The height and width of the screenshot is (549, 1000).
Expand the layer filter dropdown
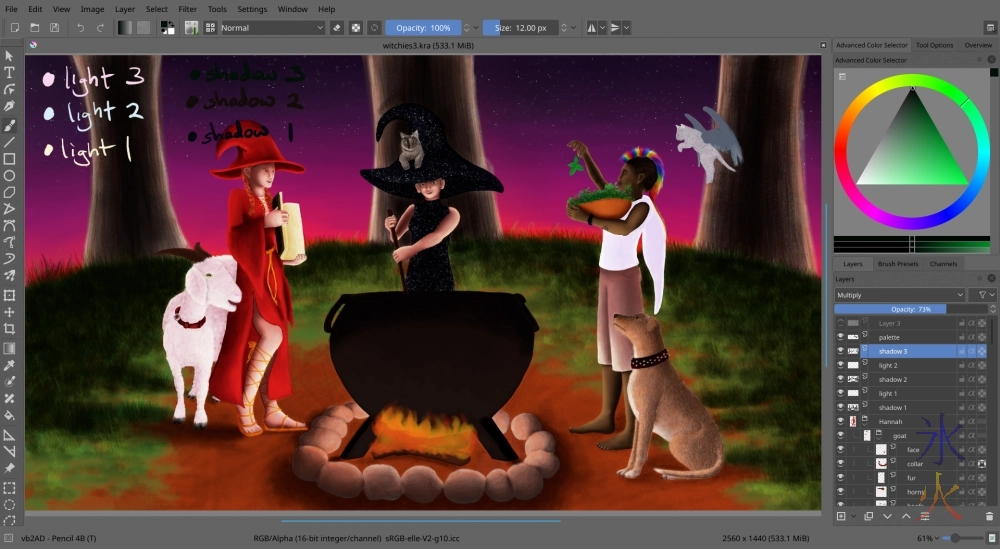985,295
